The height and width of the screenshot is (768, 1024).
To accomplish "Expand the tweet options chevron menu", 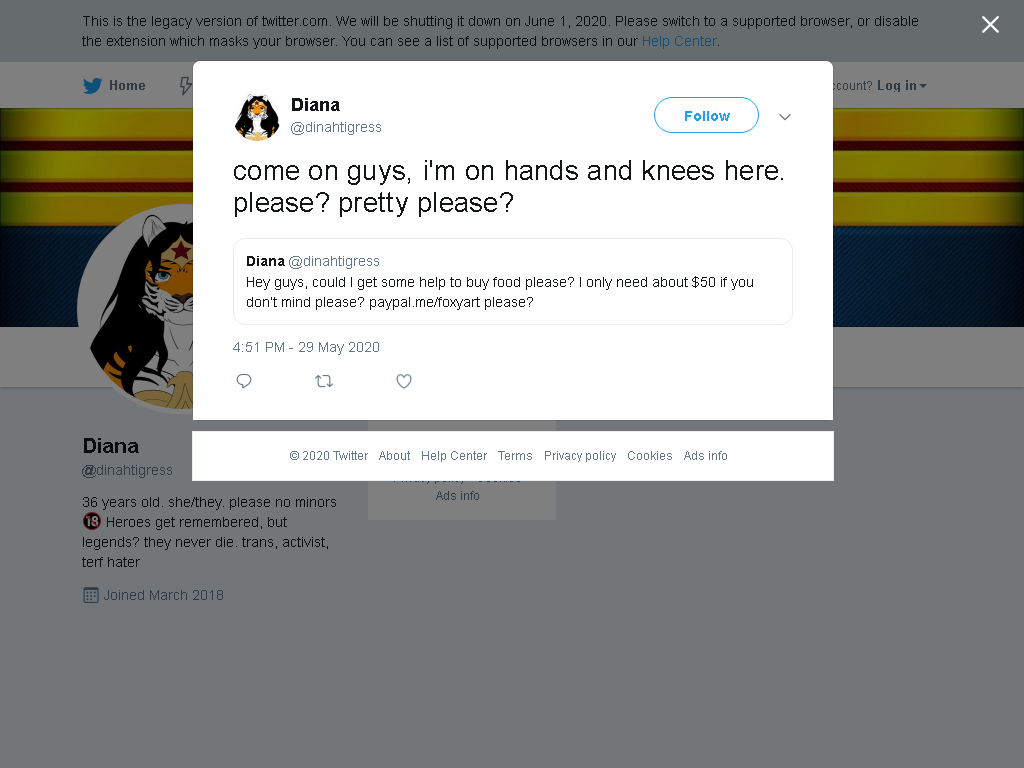I will [785, 117].
